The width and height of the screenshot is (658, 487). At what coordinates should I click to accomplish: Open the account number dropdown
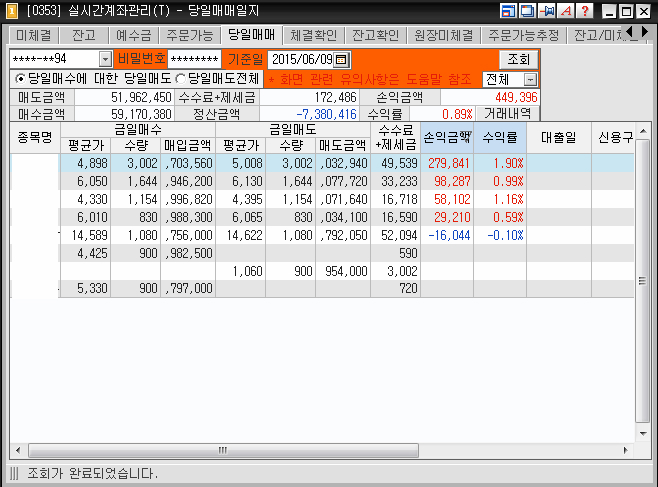[105, 60]
